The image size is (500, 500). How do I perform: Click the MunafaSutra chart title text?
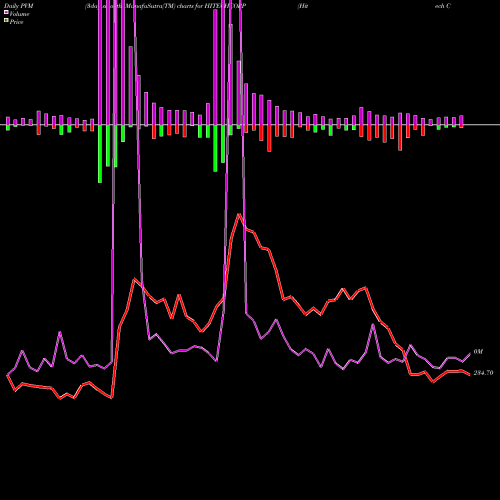click(x=166, y=6)
